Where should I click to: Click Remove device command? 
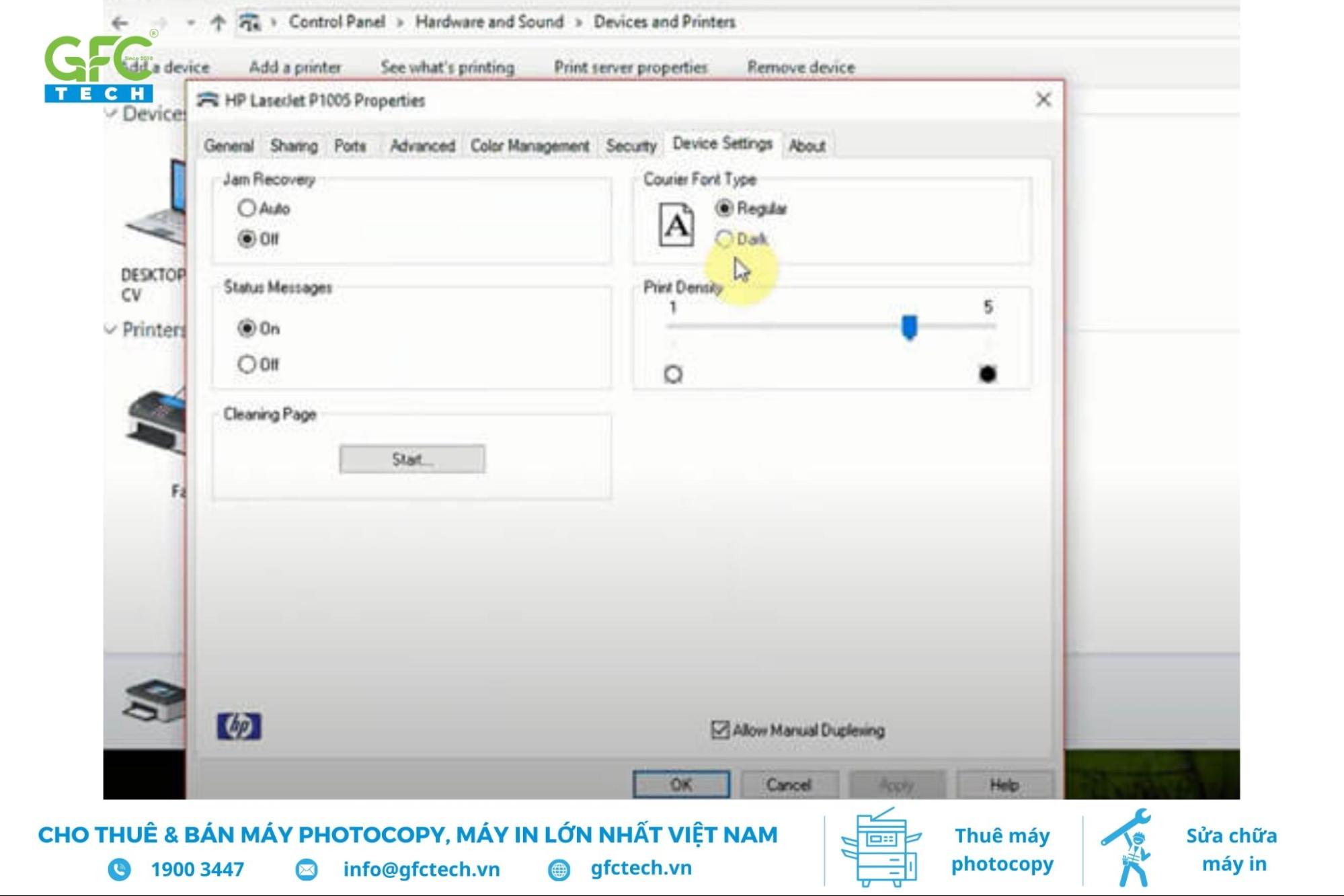(801, 67)
